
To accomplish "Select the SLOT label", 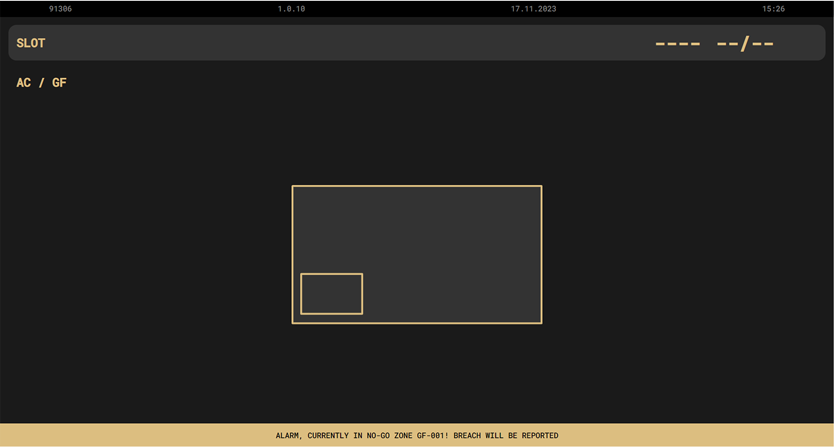I will [31, 43].
